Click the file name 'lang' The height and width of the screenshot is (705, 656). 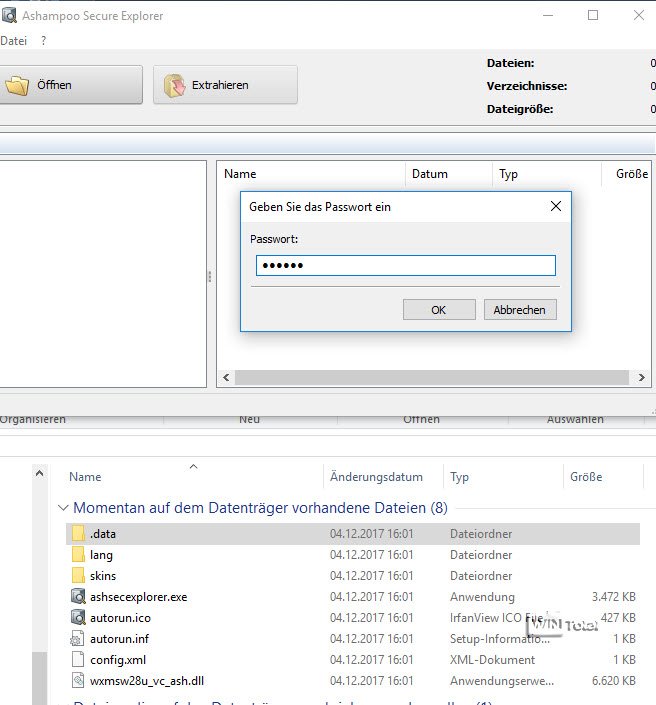101,555
